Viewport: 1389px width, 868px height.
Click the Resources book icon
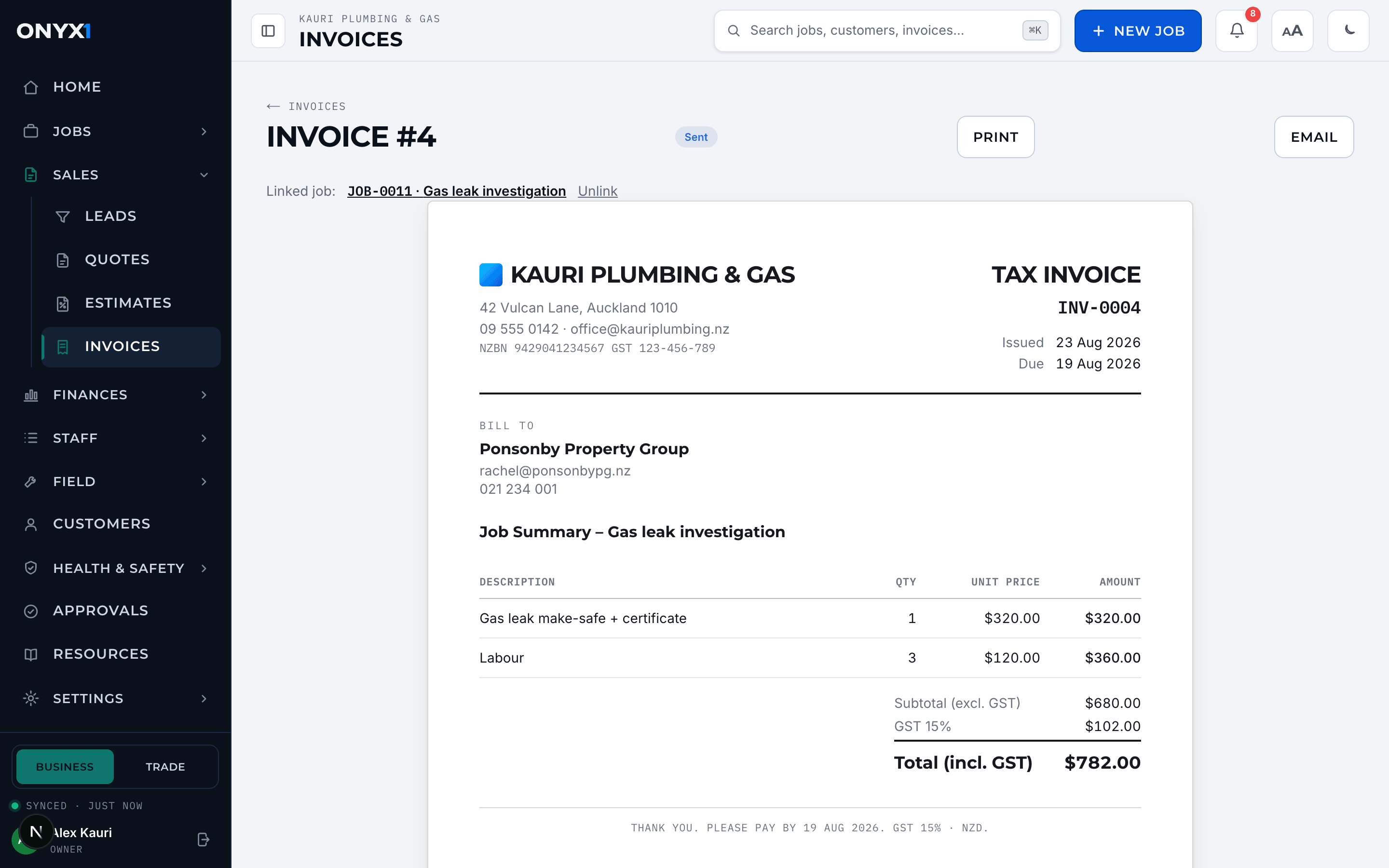coord(31,654)
